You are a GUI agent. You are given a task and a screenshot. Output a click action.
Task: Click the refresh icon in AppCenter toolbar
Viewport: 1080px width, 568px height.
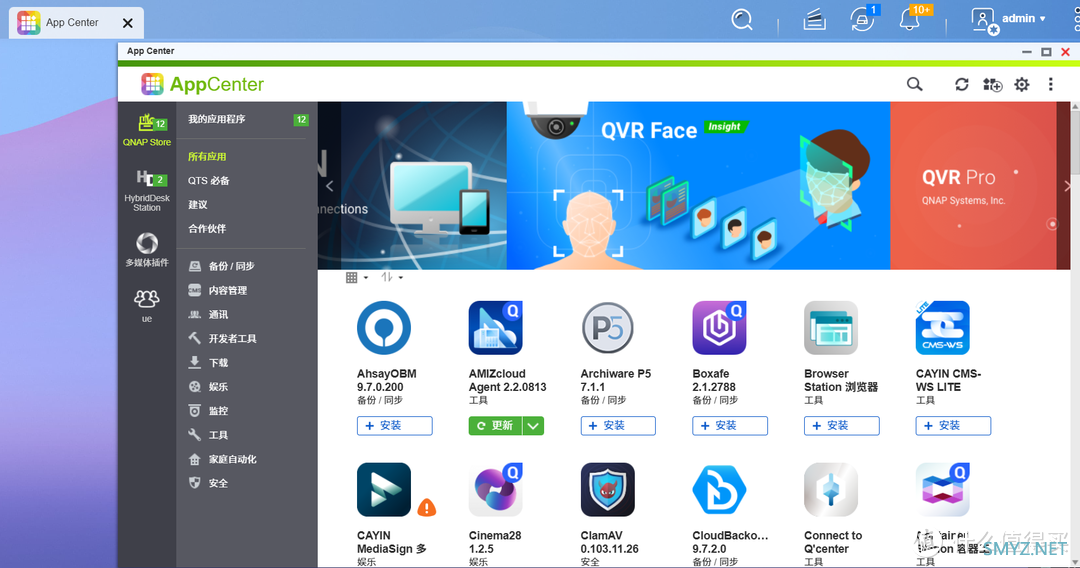pos(962,84)
